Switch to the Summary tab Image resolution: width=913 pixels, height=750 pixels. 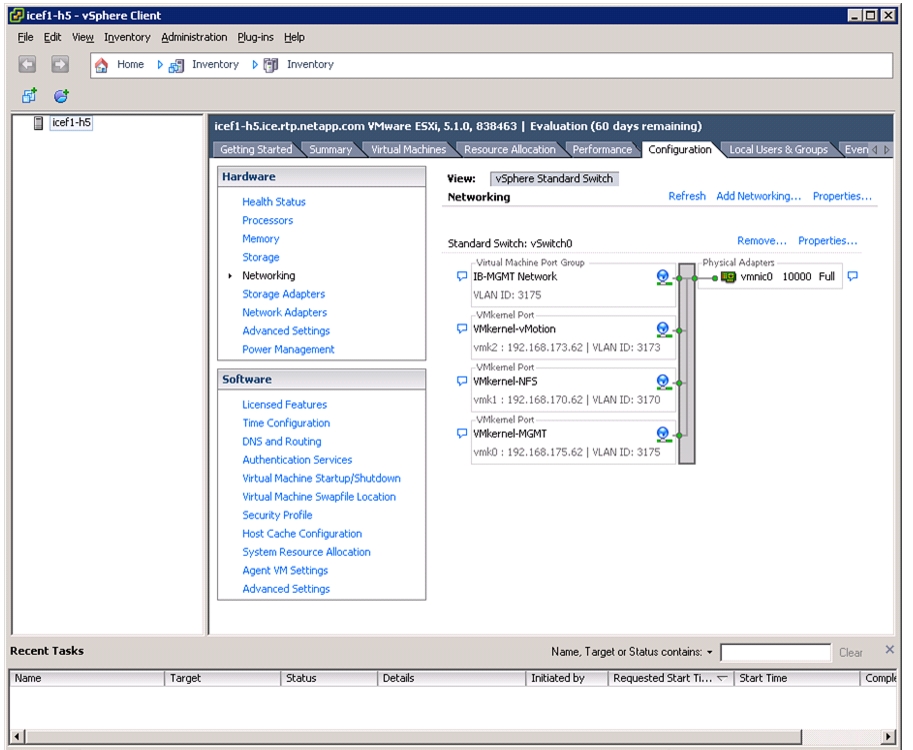click(330, 150)
